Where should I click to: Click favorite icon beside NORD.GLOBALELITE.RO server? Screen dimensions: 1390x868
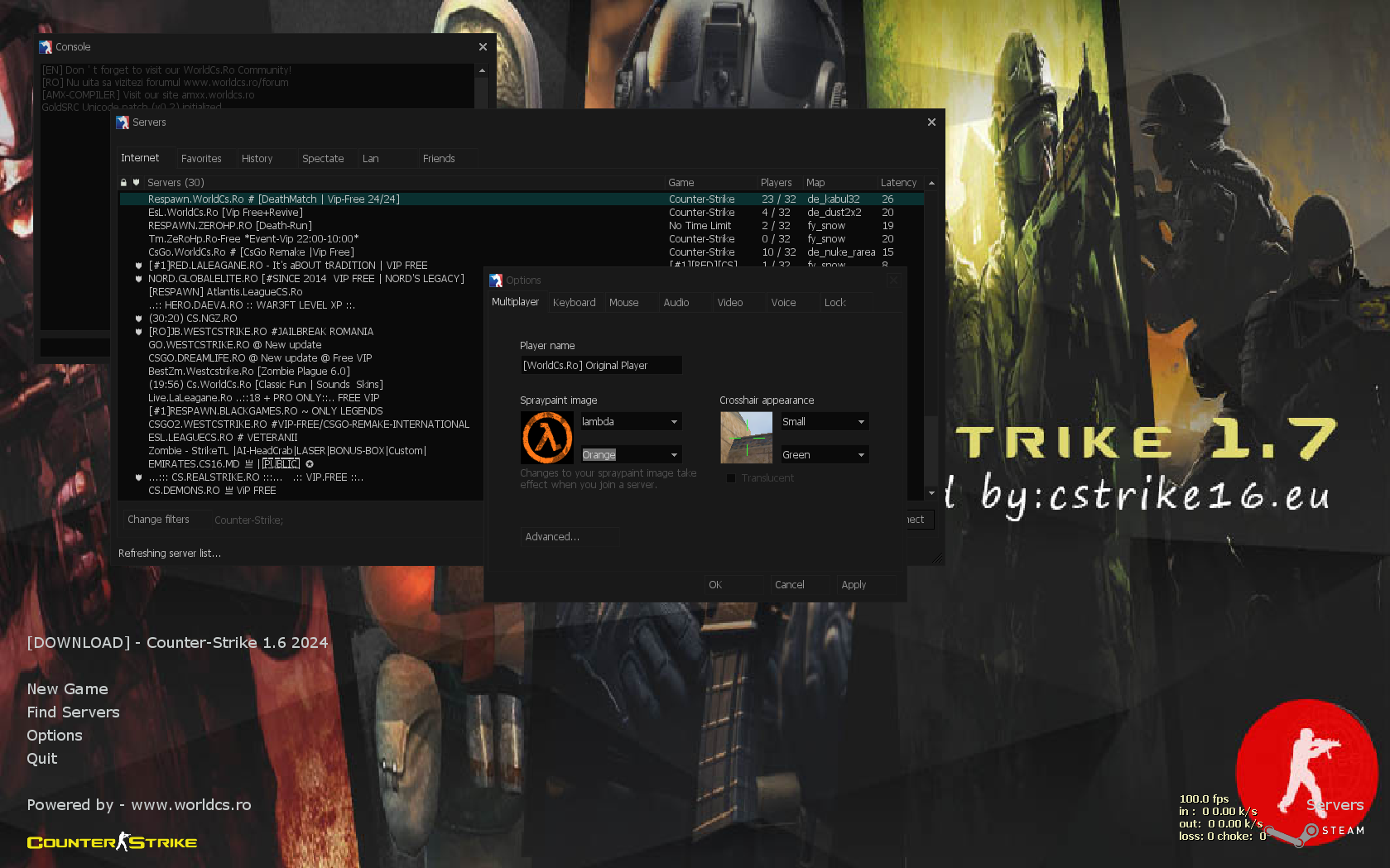pos(138,279)
